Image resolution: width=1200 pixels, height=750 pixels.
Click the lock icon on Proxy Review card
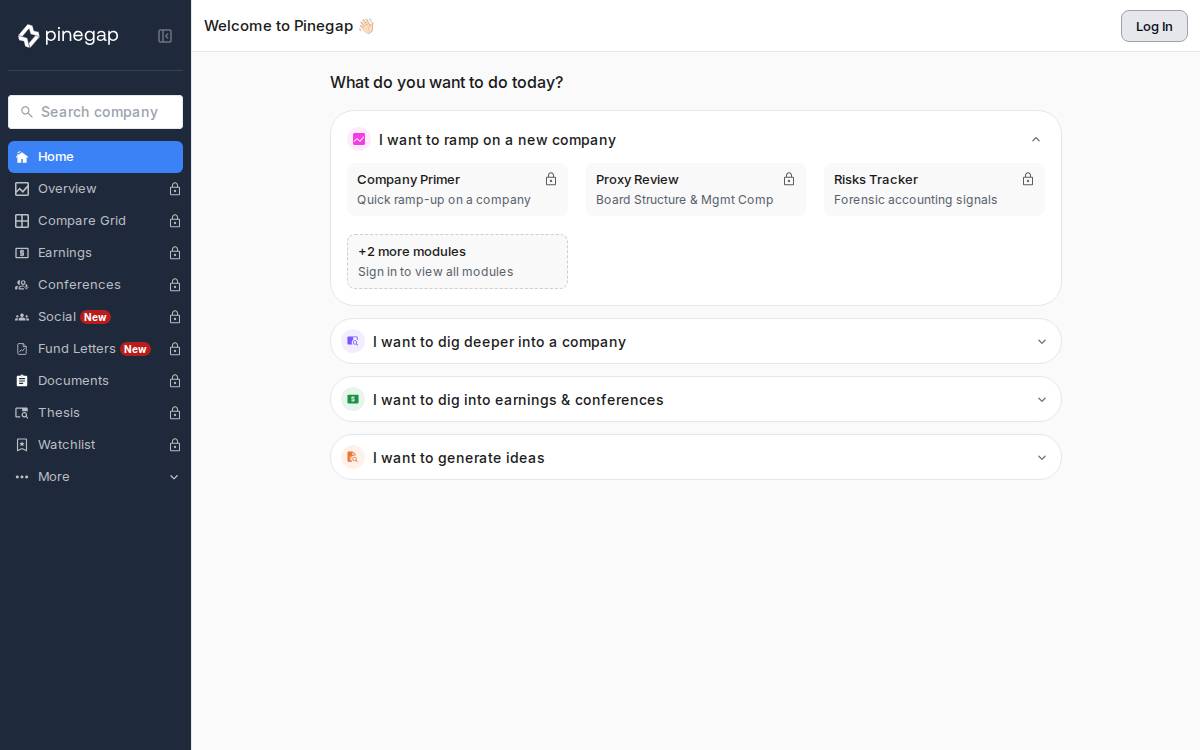(789, 179)
